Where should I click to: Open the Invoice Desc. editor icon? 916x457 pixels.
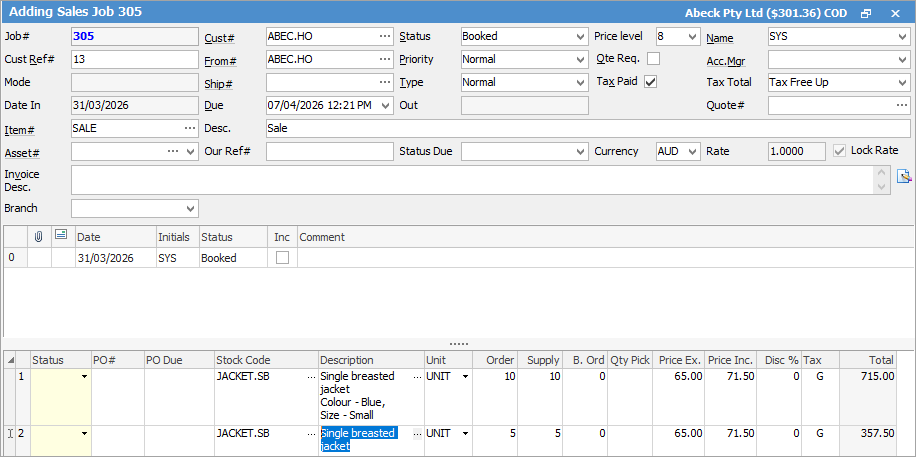coord(904,177)
